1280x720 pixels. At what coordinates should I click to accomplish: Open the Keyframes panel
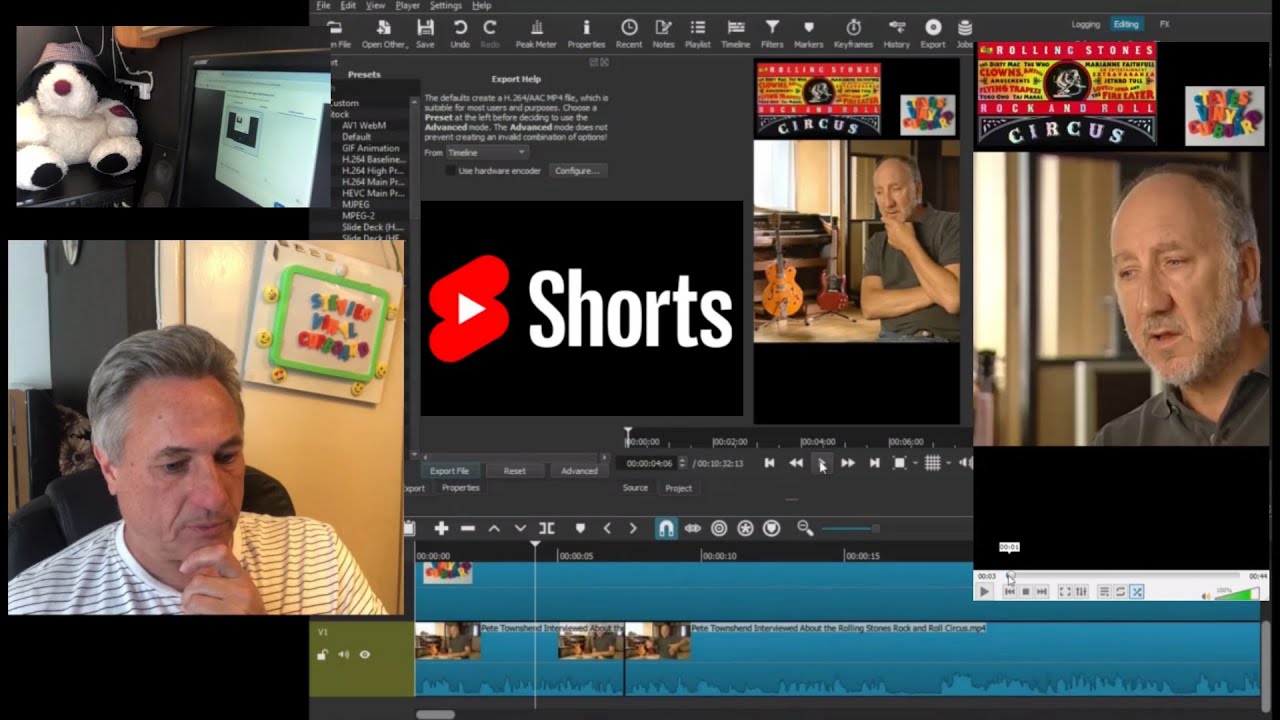853,33
